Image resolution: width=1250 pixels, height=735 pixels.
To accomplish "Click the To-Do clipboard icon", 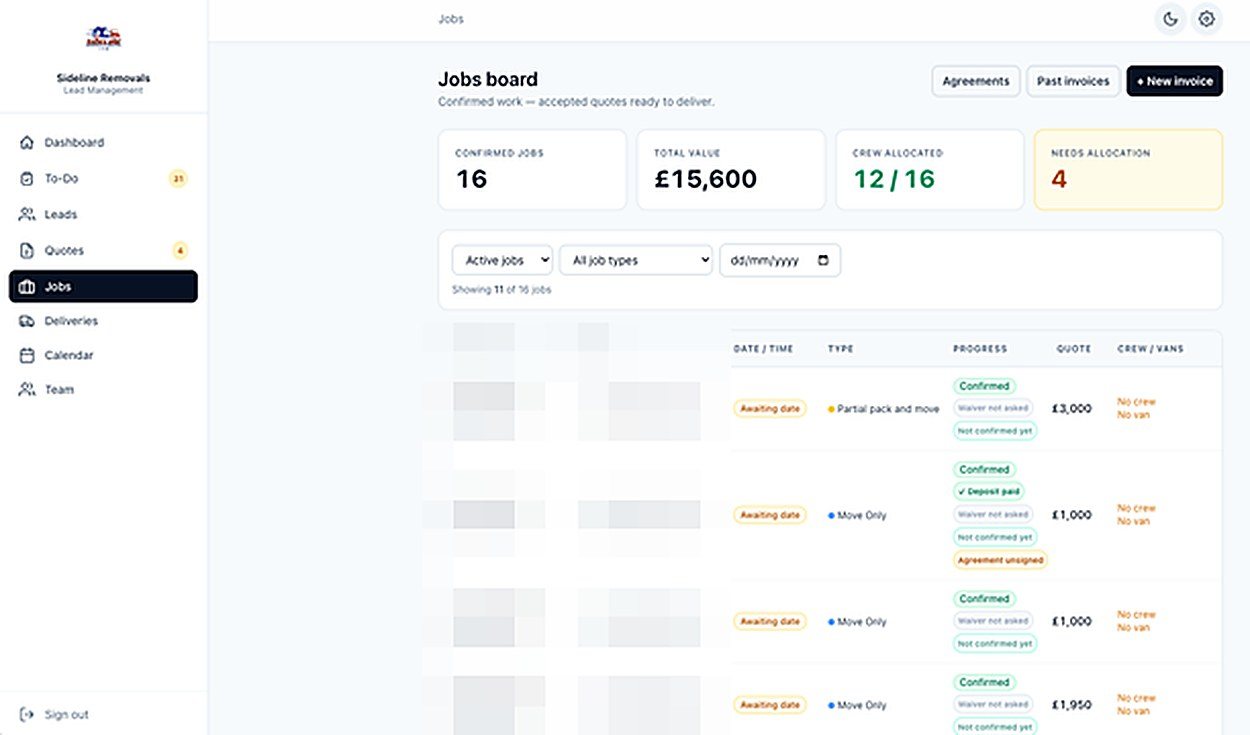I will [27, 179].
